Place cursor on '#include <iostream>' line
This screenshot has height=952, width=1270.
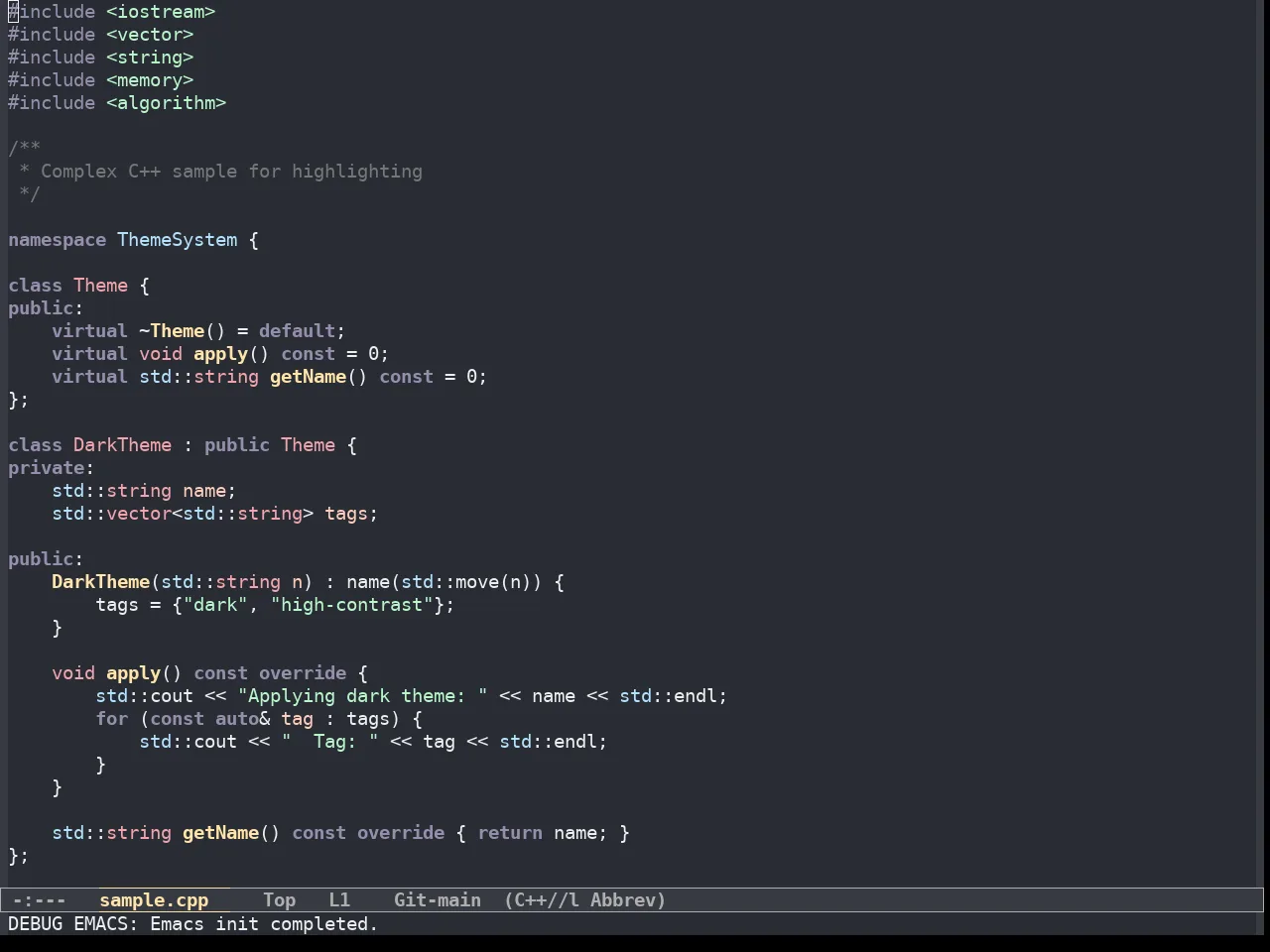point(112,12)
